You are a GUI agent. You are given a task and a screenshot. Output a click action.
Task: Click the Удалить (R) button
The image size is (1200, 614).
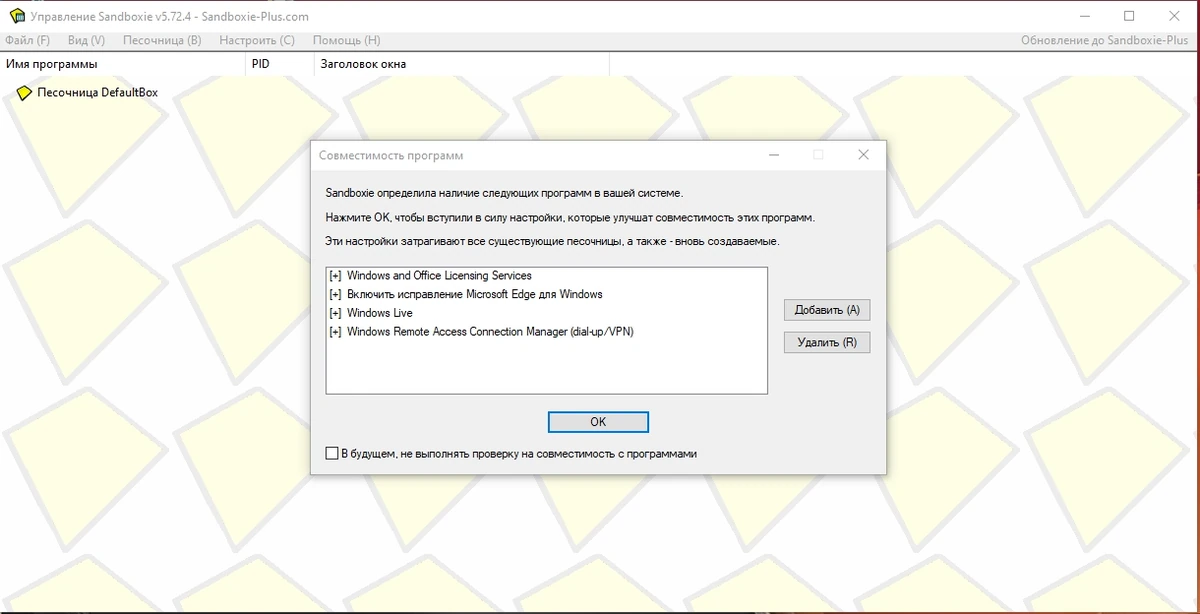tap(827, 342)
